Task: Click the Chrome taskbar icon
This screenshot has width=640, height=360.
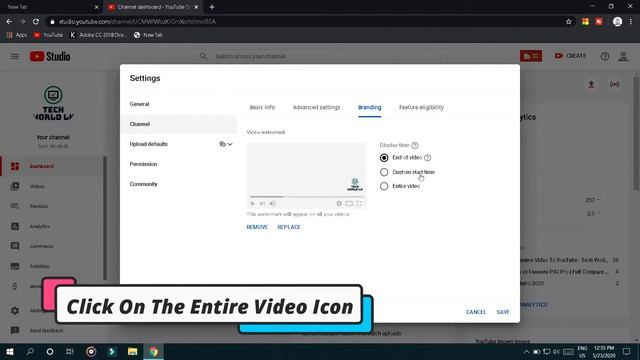Action: pos(153,351)
